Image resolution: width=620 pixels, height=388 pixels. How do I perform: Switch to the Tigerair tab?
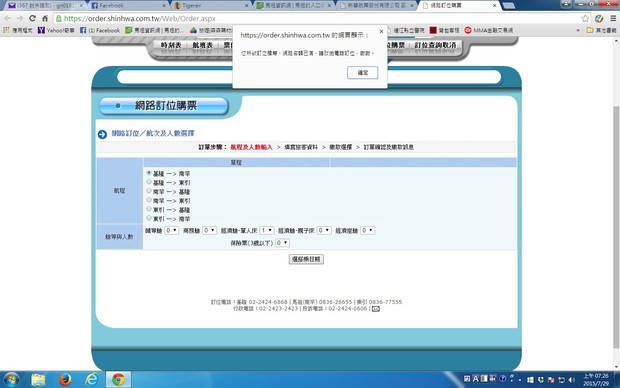(210, 6)
